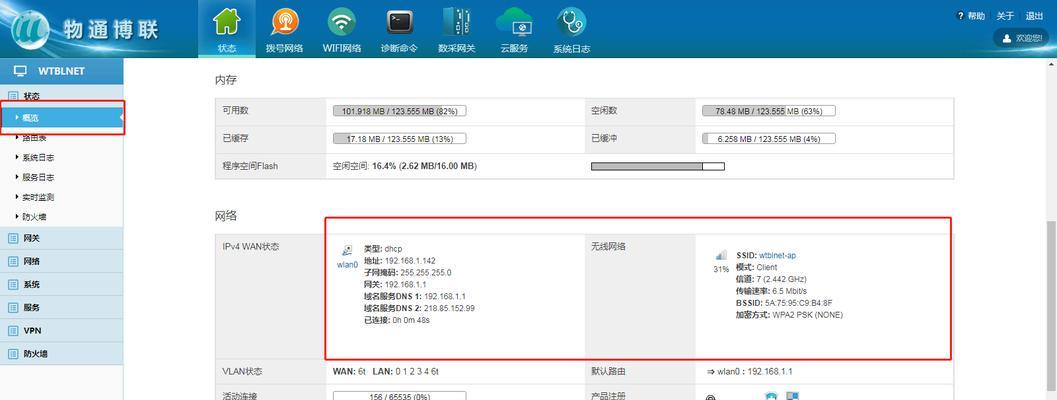Collapse the 状态 sidebar section
Viewport: 1057px width, 400px height.
(x=61, y=96)
